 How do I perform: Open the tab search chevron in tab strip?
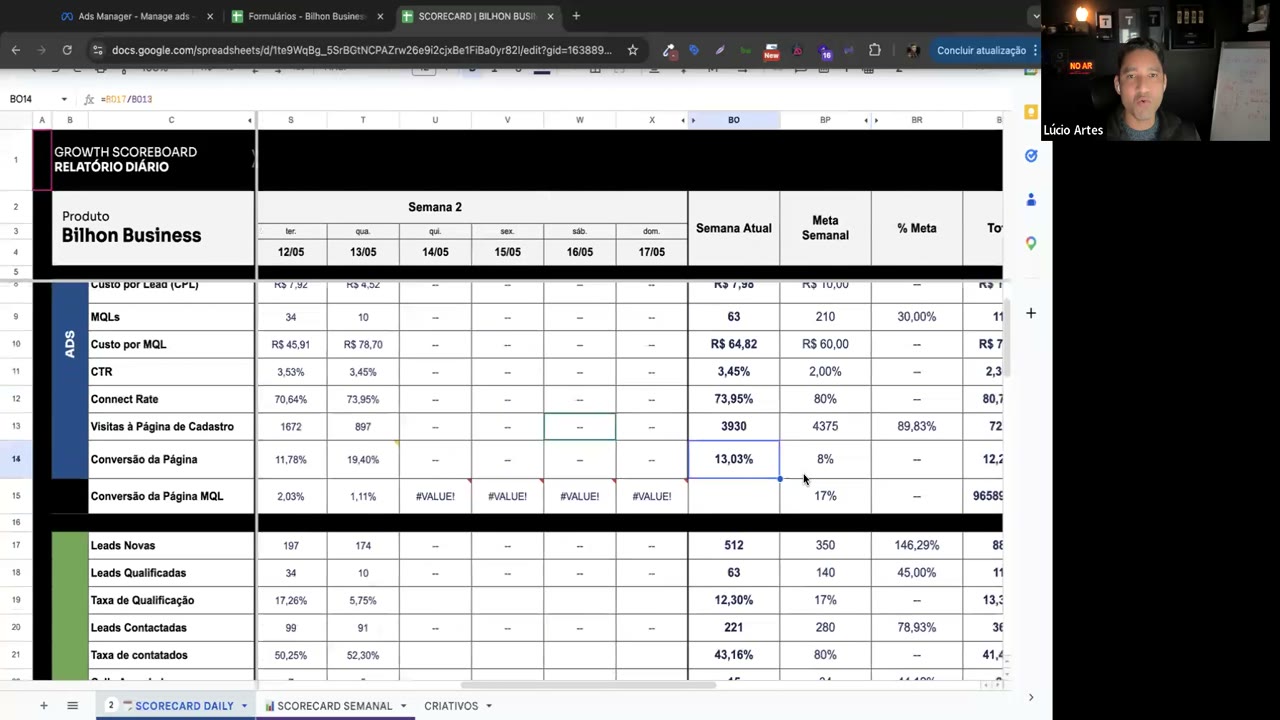[1034, 16]
